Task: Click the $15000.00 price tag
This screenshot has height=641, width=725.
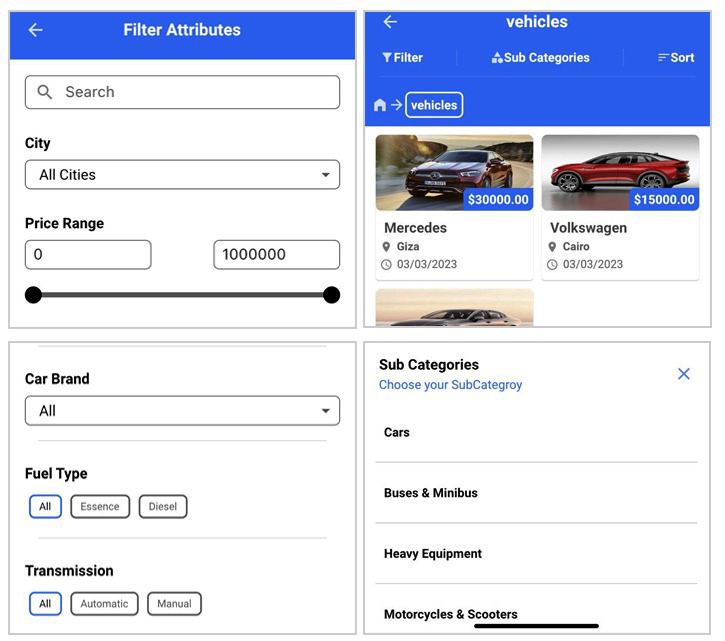Action: 664,199
